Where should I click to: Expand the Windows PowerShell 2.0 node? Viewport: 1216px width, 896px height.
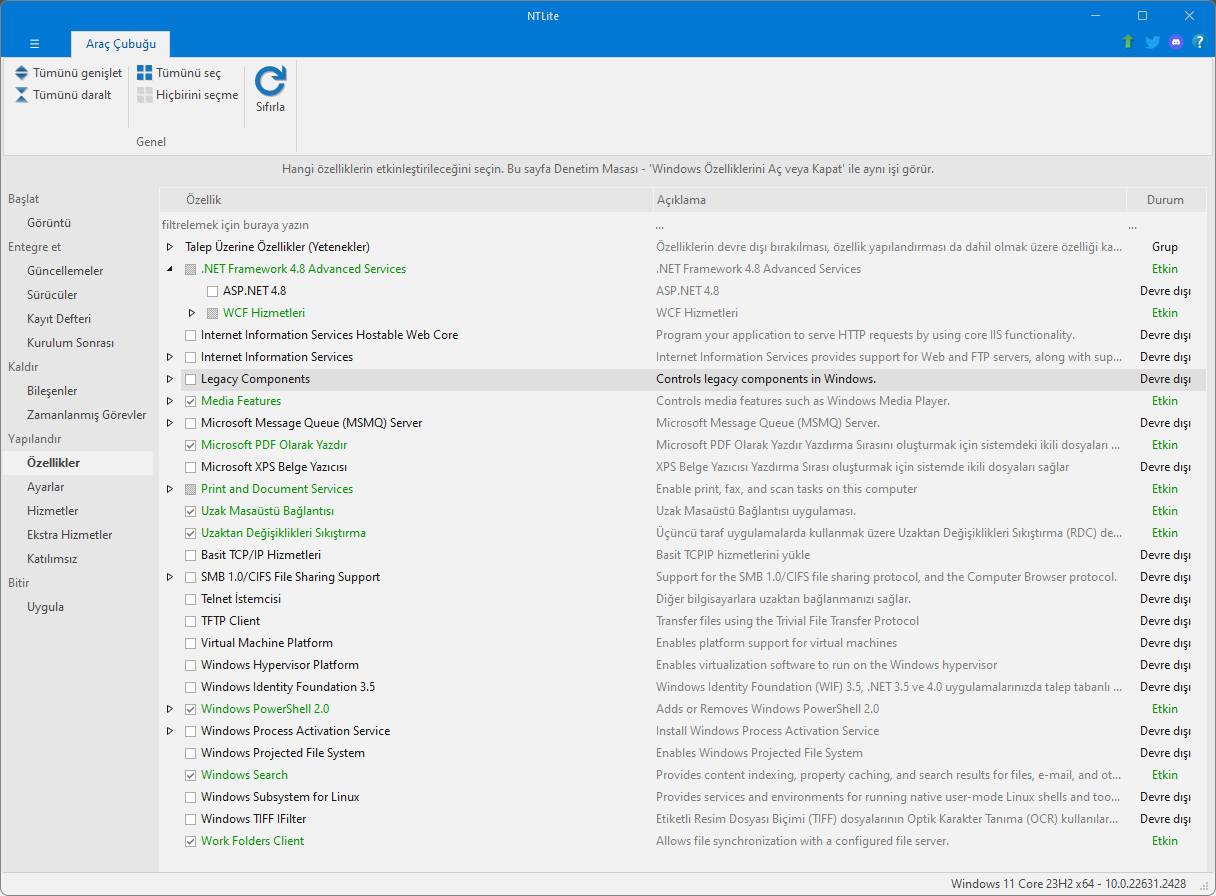(x=170, y=709)
